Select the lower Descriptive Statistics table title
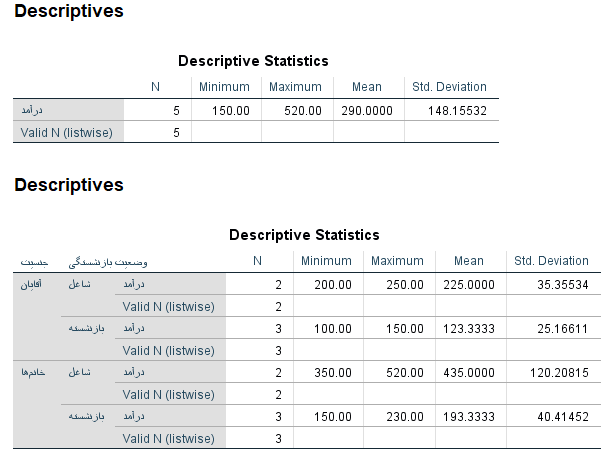Viewport: 616px width, 462px height. click(x=304, y=235)
